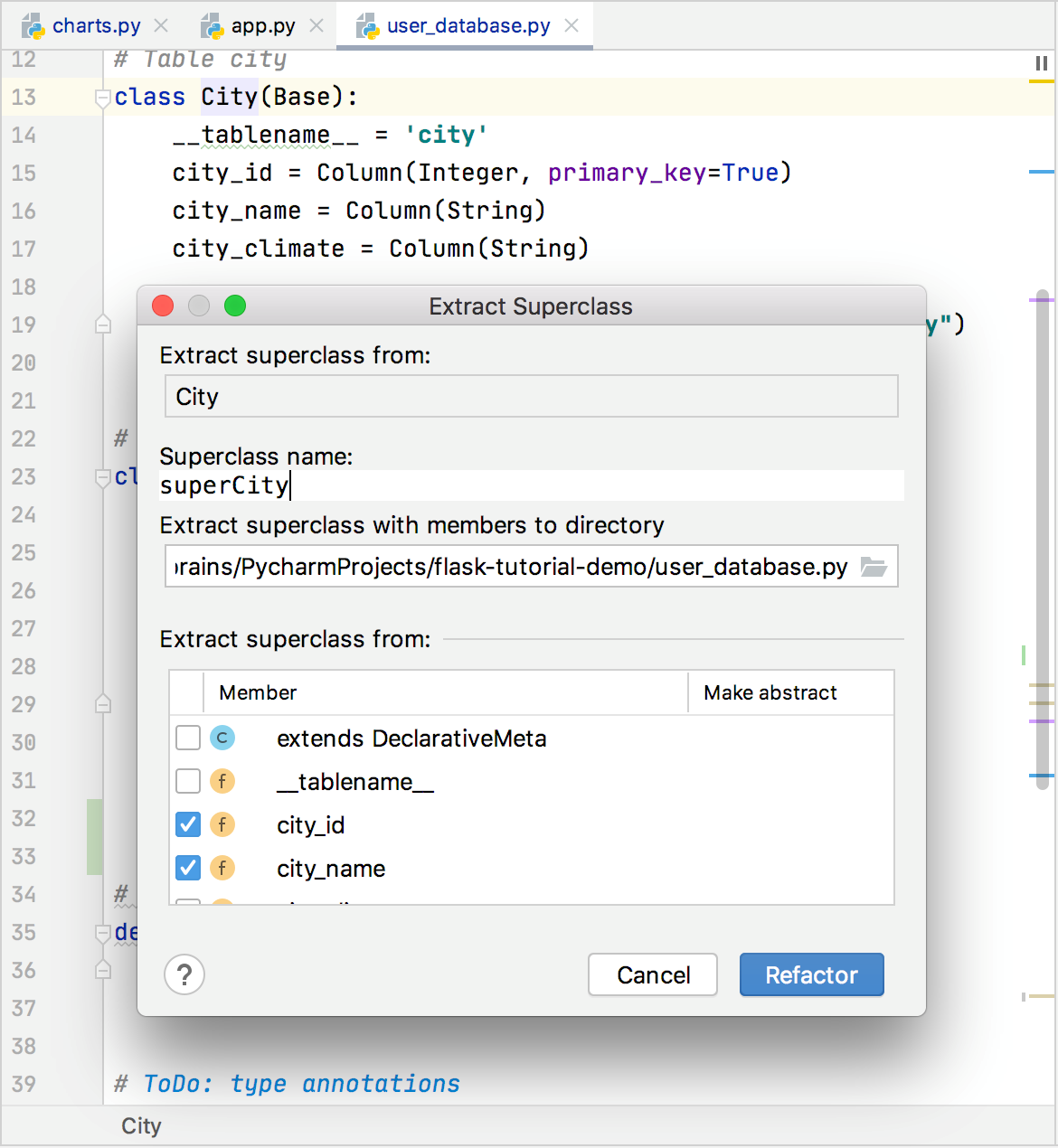Click the Python icon on the user_database.py tab
This screenshot has width=1058, height=1148.
367,25
